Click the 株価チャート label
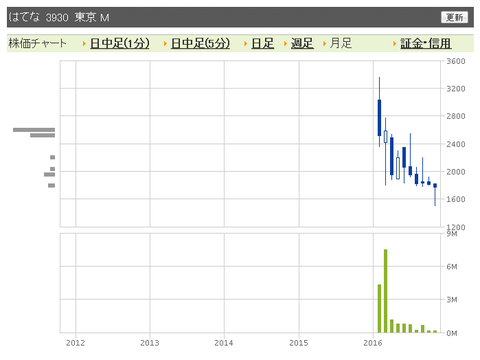This screenshot has height=360, width=480. point(37,43)
